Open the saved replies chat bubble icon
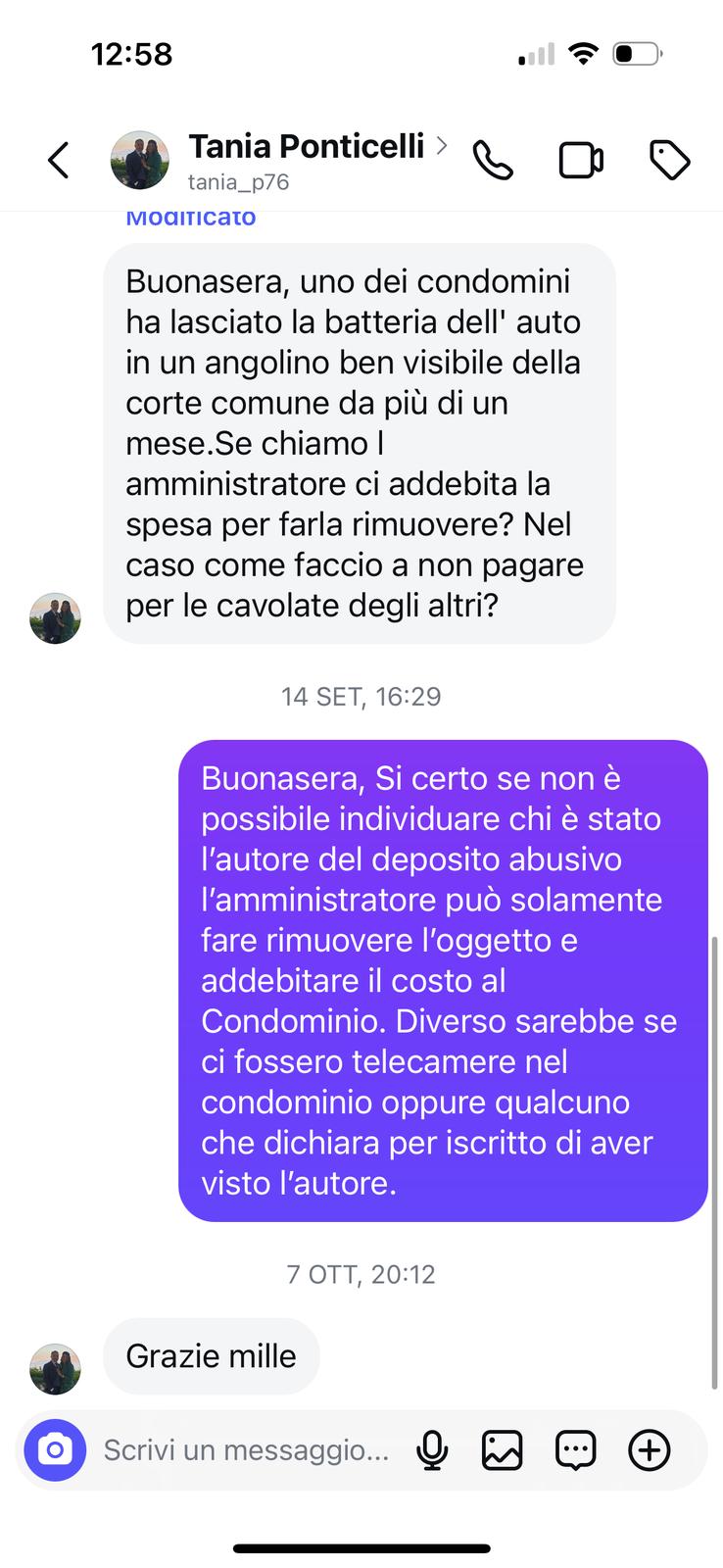 576,1449
